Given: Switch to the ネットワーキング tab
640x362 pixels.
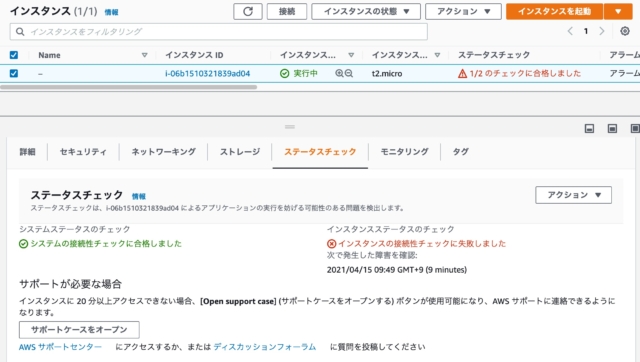Looking at the screenshot, I should 163,152.
